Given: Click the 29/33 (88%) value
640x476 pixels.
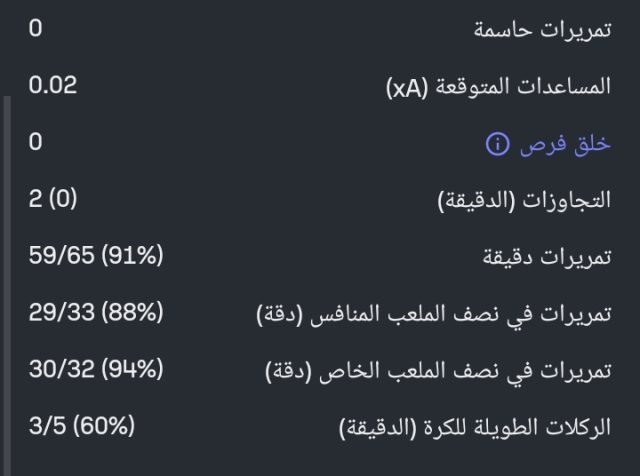Looking at the screenshot, I should point(95,314).
